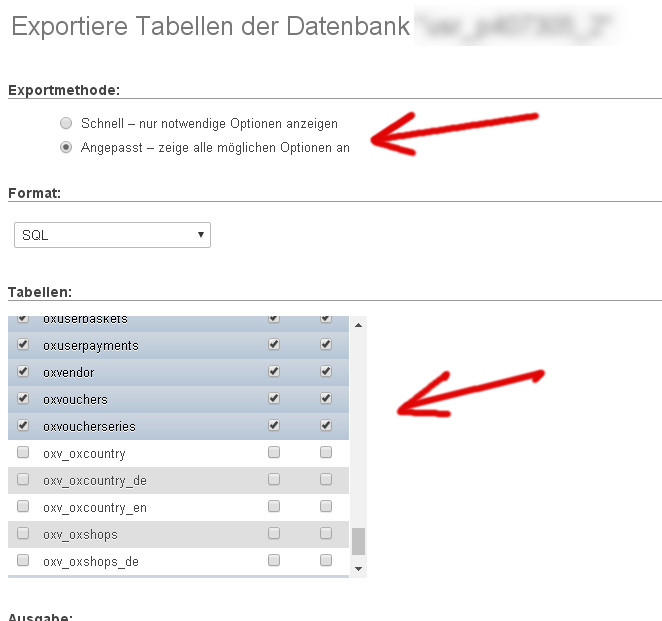Select the Angepasst export method radio button
Screen dimensions: 662x621
click(x=66, y=147)
